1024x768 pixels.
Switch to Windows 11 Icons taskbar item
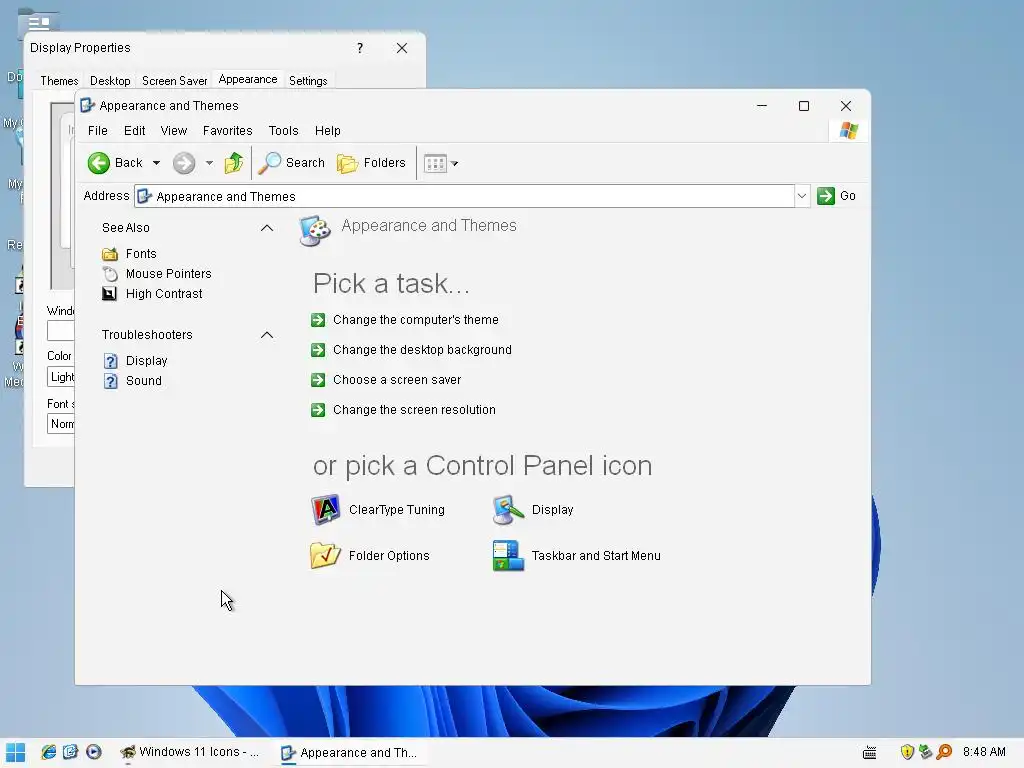click(191, 752)
